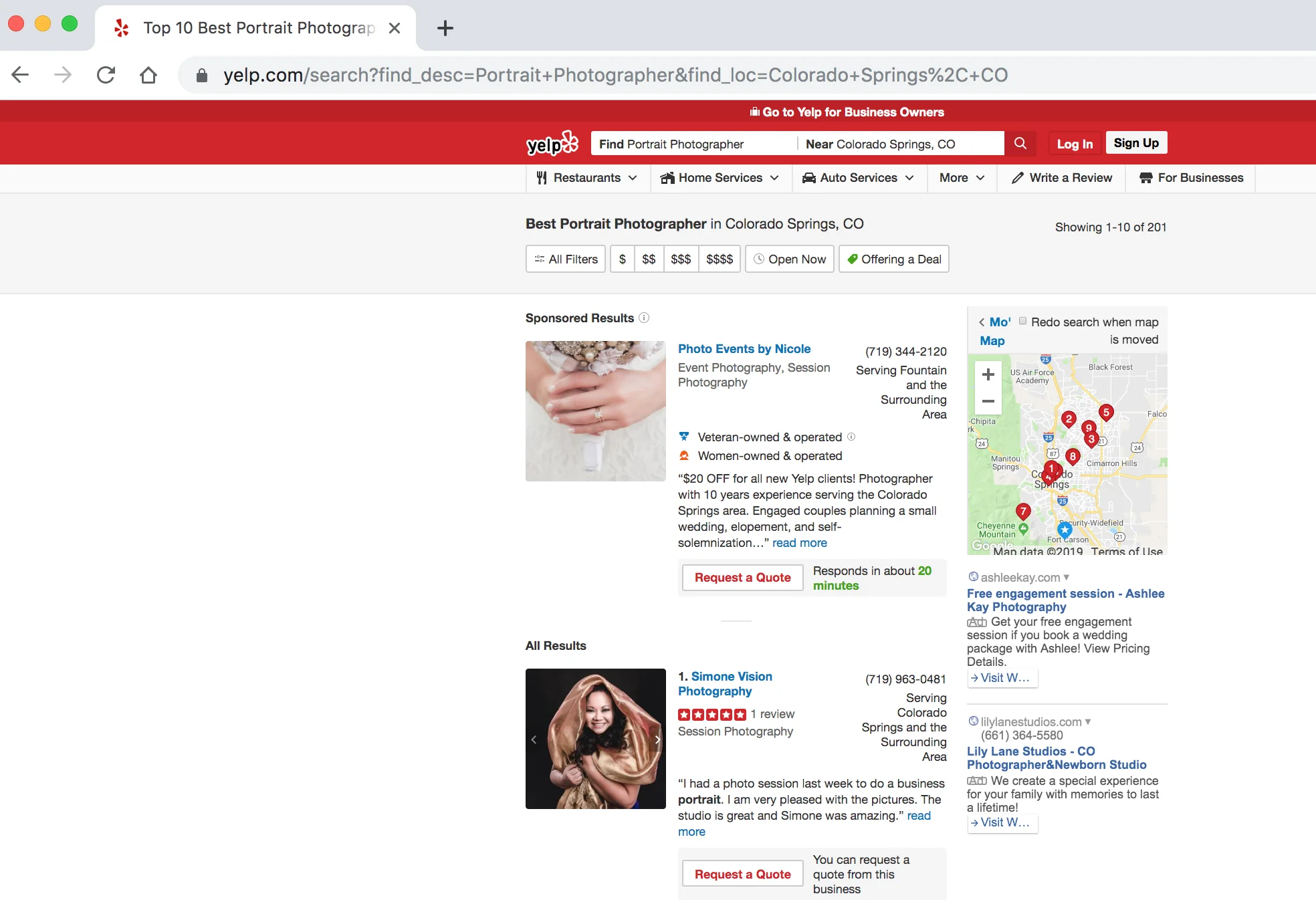Image resolution: width=1316 pixels, height=912 pixels.
Task: Click the 1 review text
Action: click(x=772, y=714)
